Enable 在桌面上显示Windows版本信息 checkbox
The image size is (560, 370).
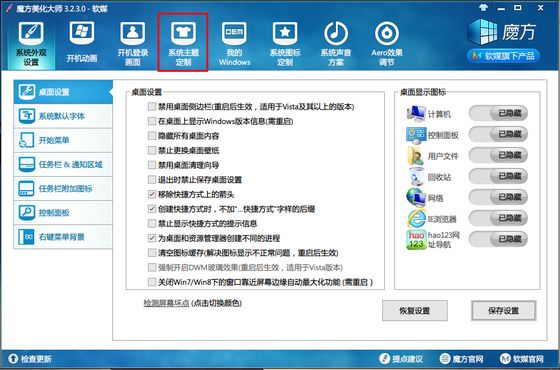[x=152, y=121]
